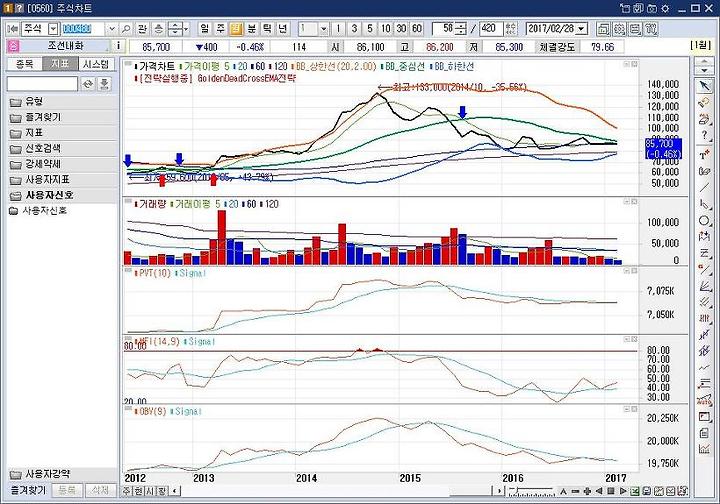
Task: Expand the 강세약세 folder
Action: (62, 164)
